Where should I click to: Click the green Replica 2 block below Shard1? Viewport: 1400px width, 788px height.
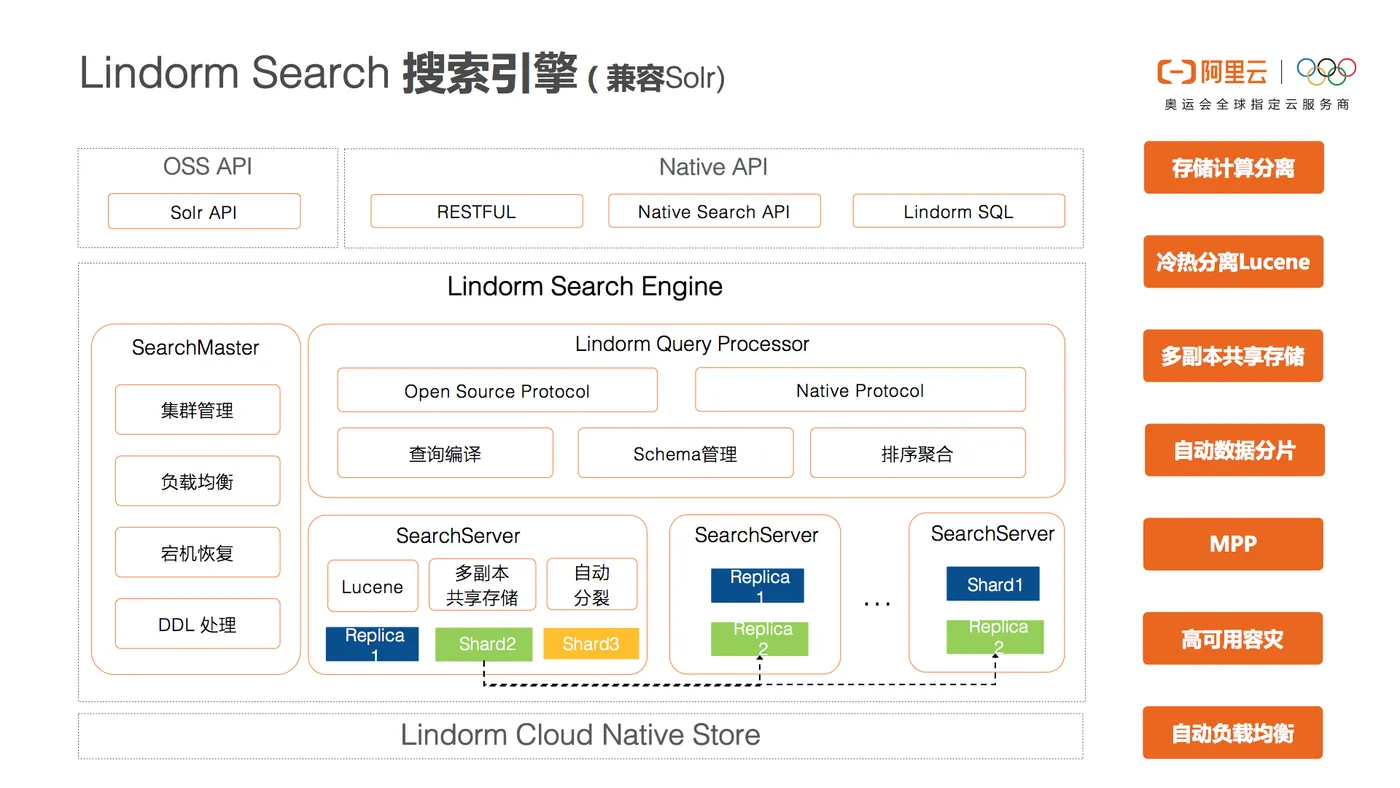(x=995, y=637)
